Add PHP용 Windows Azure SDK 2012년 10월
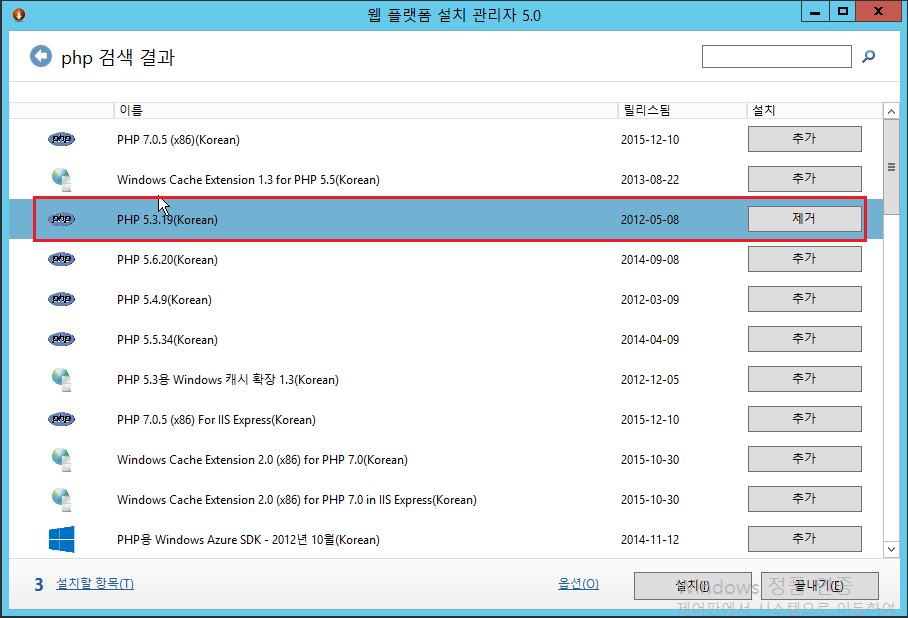 coord(804,539)
